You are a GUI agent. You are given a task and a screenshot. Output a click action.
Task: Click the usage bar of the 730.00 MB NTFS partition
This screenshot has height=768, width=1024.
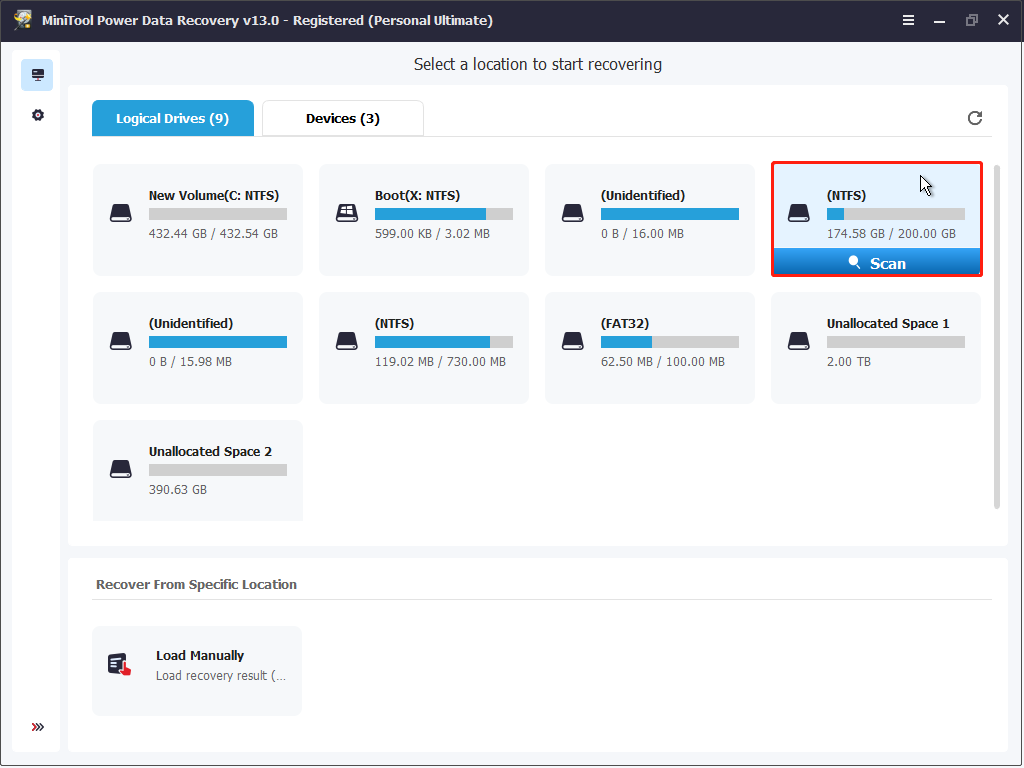point(443,342)
